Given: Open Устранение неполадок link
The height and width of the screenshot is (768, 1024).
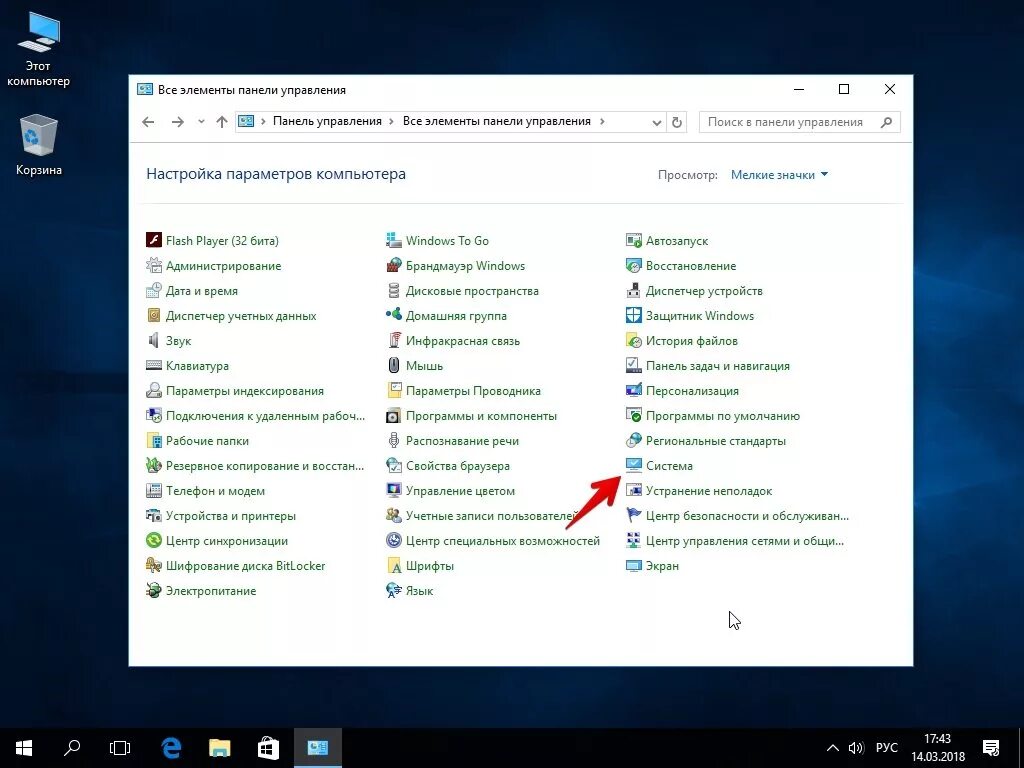Looking at the screenshot, I should 709,491.
